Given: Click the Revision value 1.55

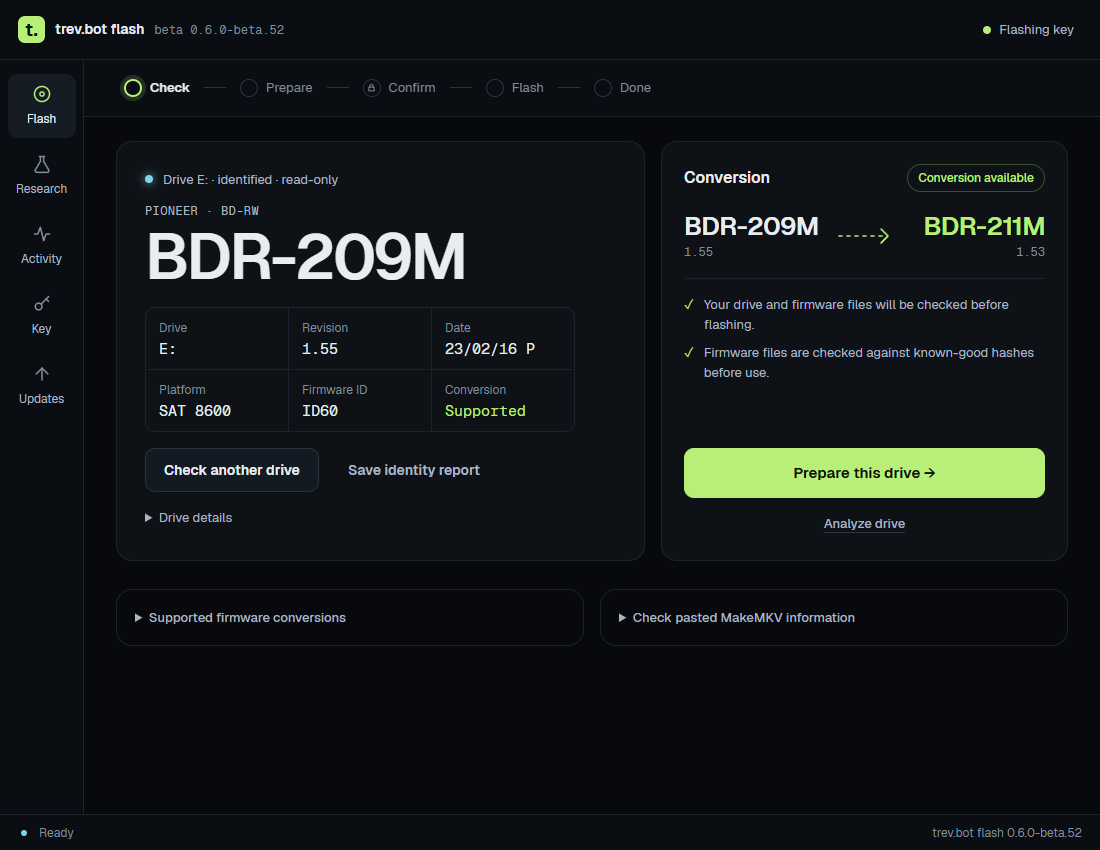Looking at the screenshot, I should point(320,349).
